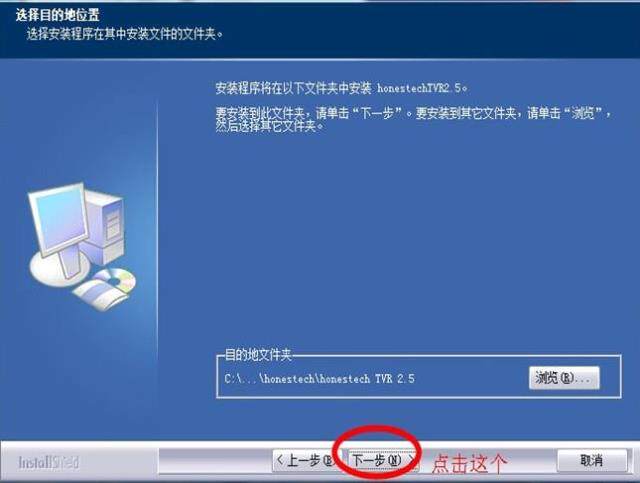Image resolution: width=640 pixels, height=483 pixels.
Task: Open folder browser via 浏览(R)... button
Action: [564, 378]
